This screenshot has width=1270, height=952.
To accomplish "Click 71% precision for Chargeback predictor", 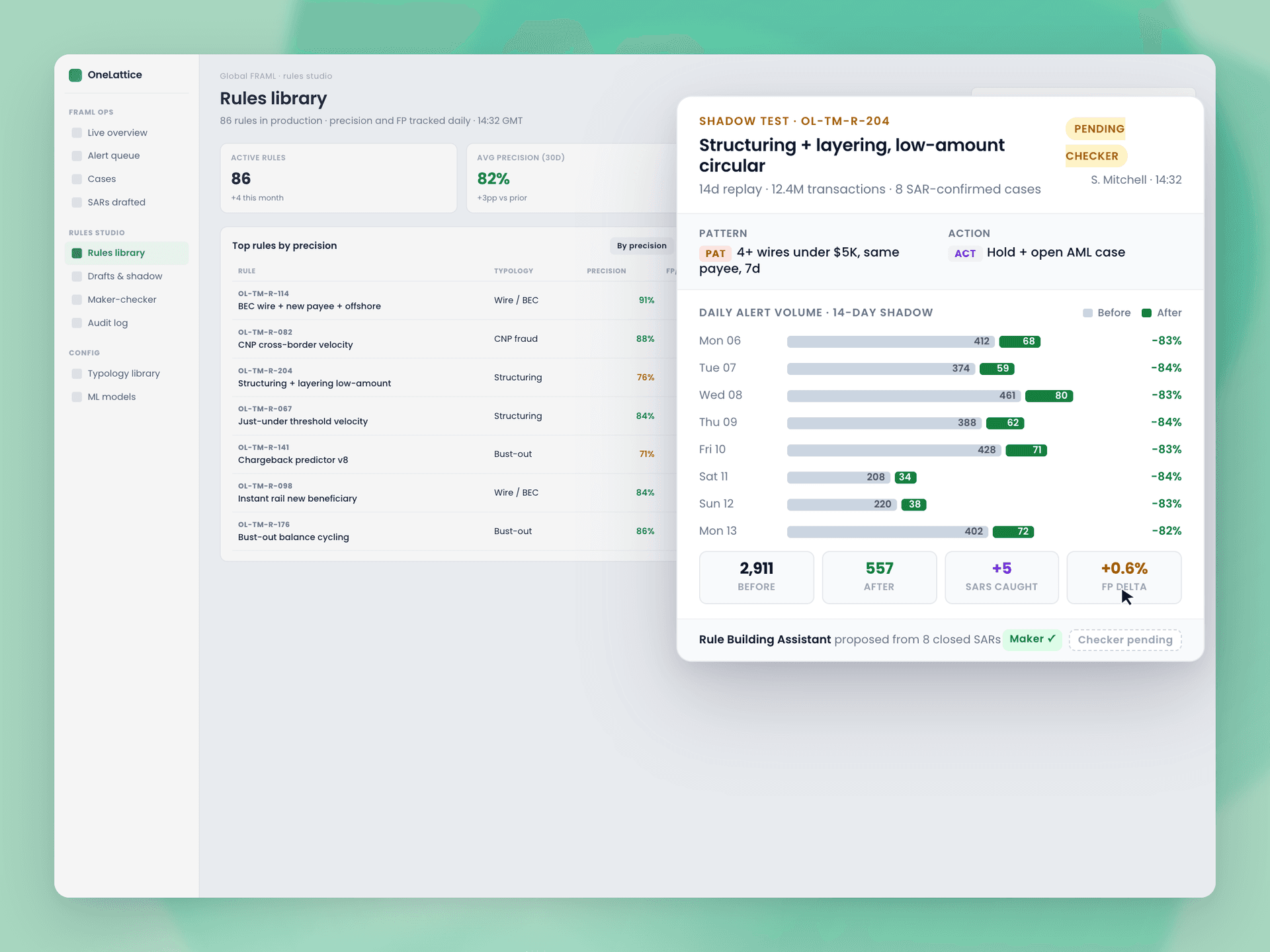I will [x=647, y=454].
